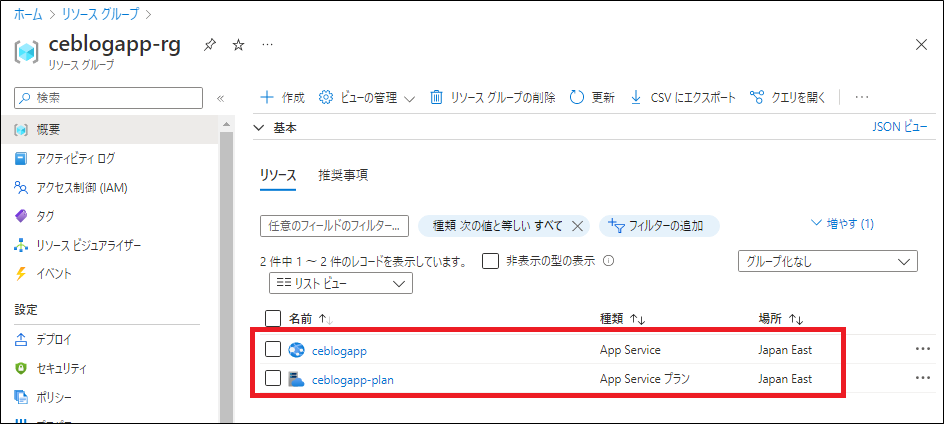Click the sidebar vertical scrollbar
Viewport: 944px width, 424px height.
click(x=226, y=277)
